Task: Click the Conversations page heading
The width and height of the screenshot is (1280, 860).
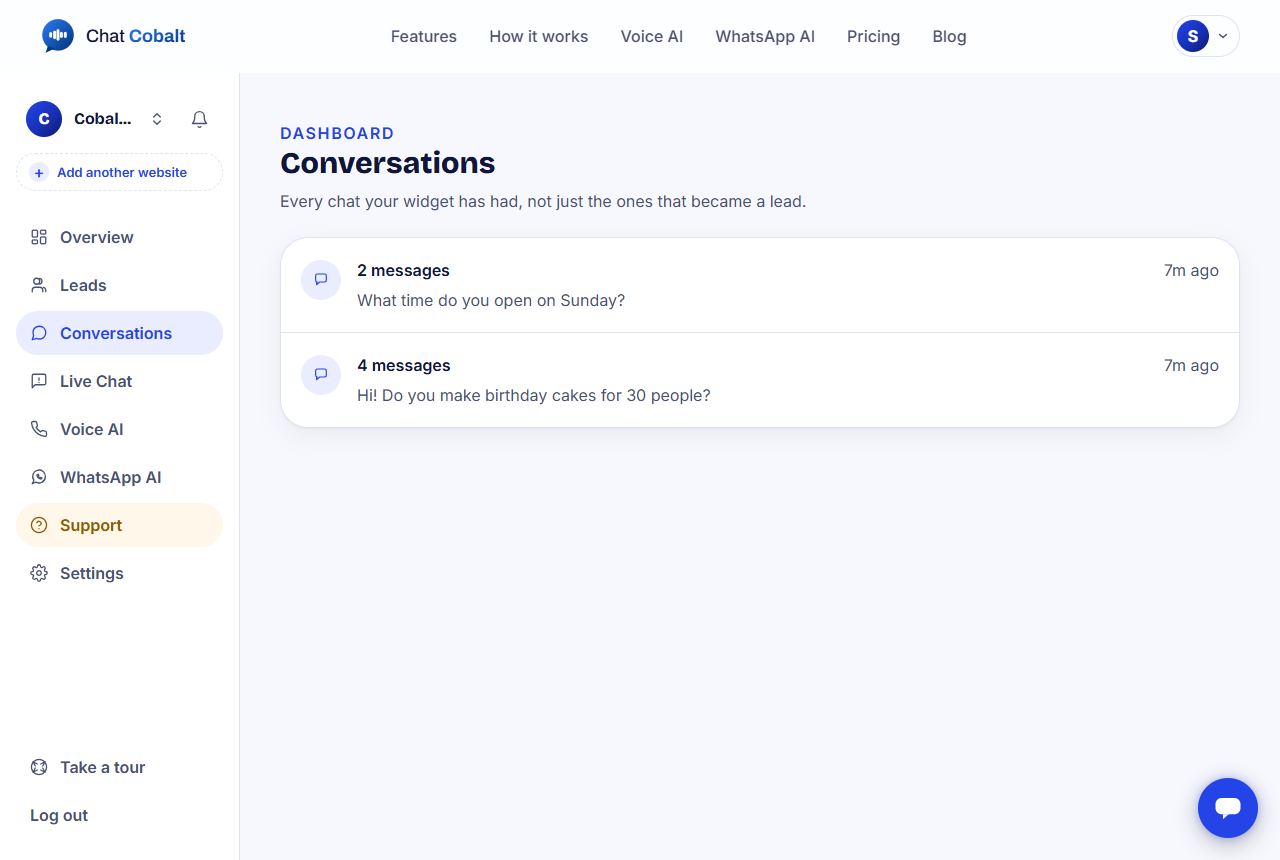Action: tap(388, 163)
